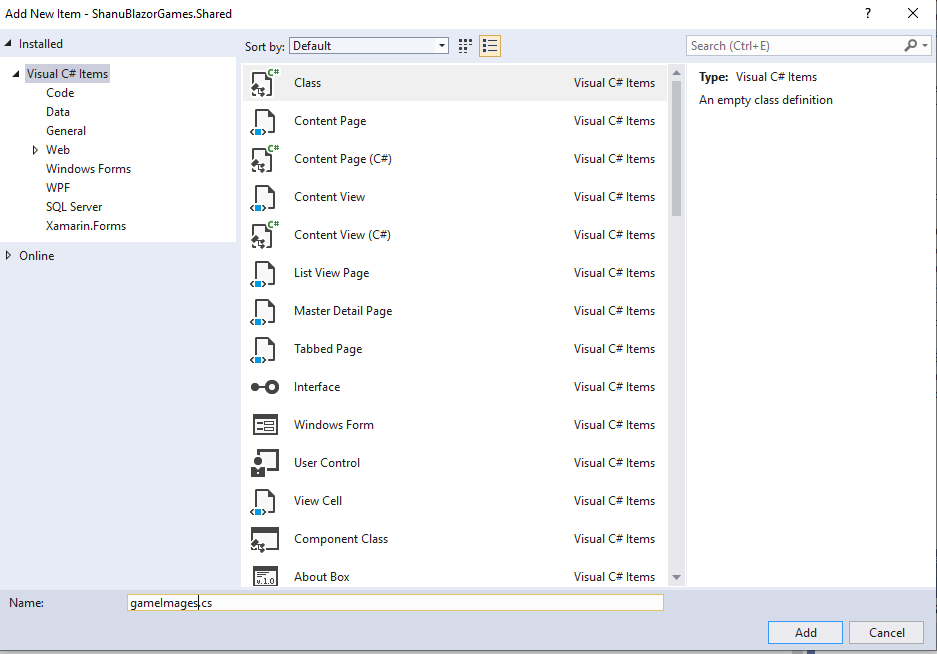This screenshot has height=654, width=937.
Task: Select the 'Master Detail Page' template name
Action: point(343,311)
